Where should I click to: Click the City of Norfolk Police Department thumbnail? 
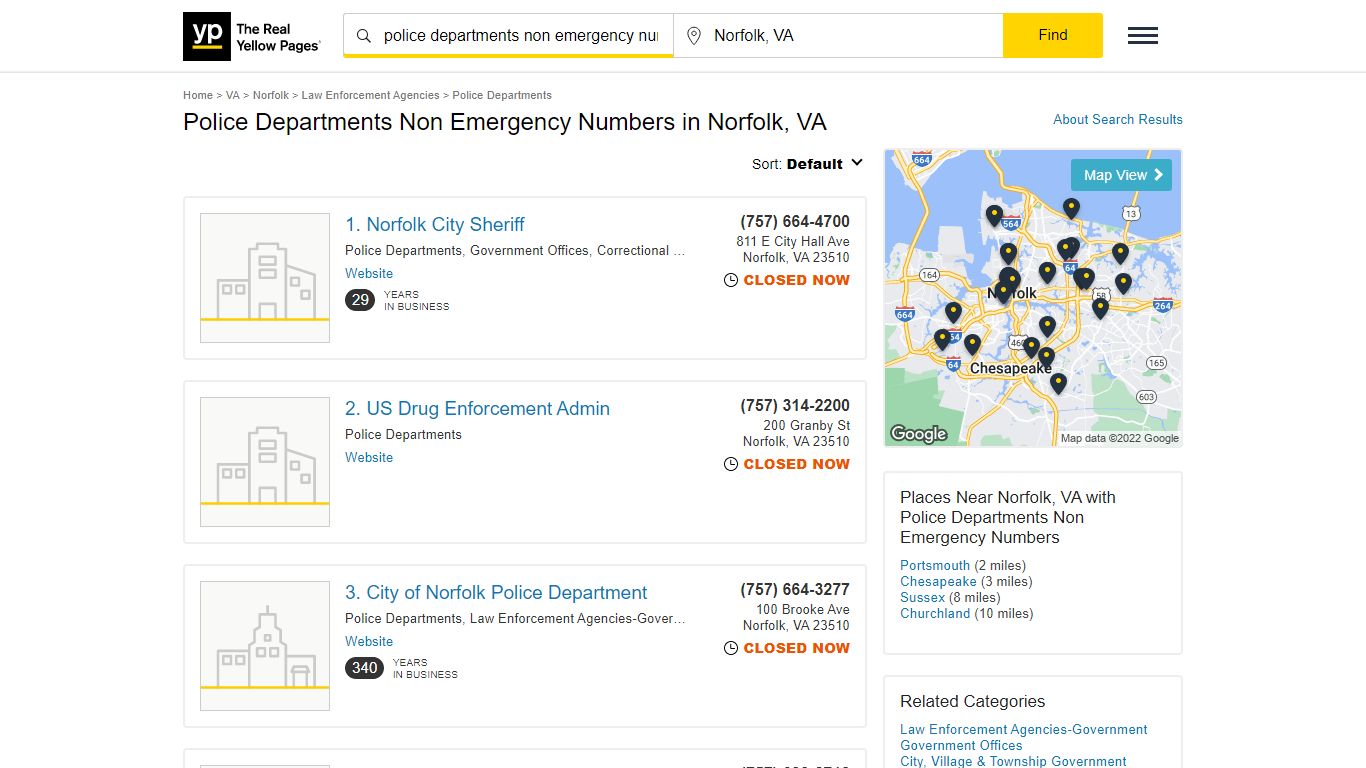tap(265, 646)
